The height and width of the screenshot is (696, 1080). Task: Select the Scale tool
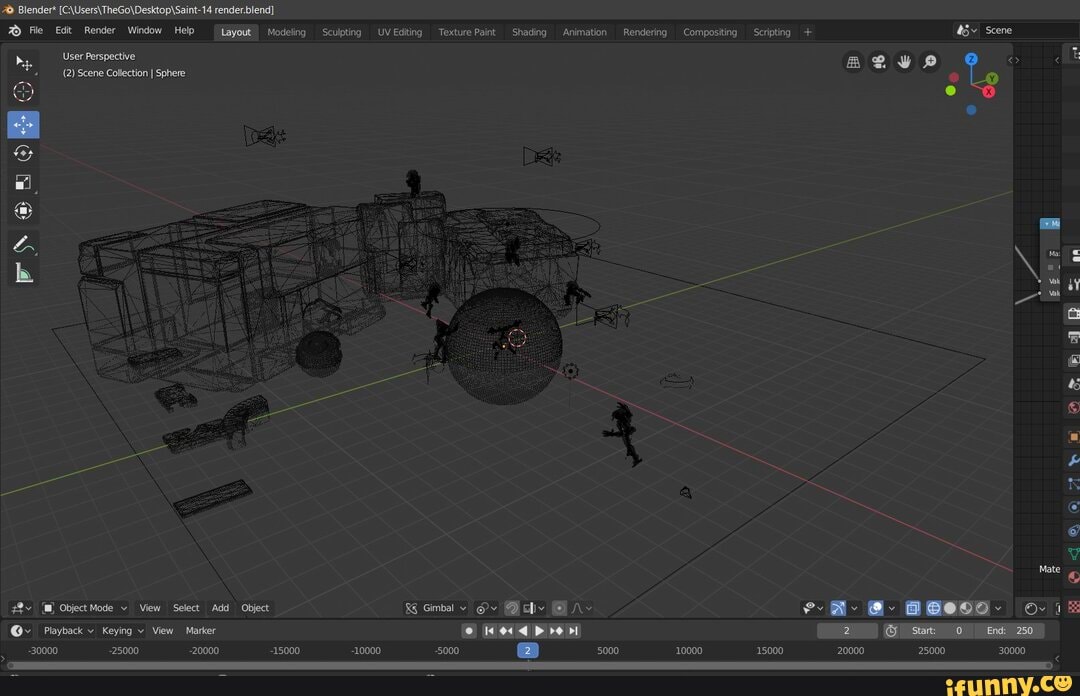click(x=24, y=182)
